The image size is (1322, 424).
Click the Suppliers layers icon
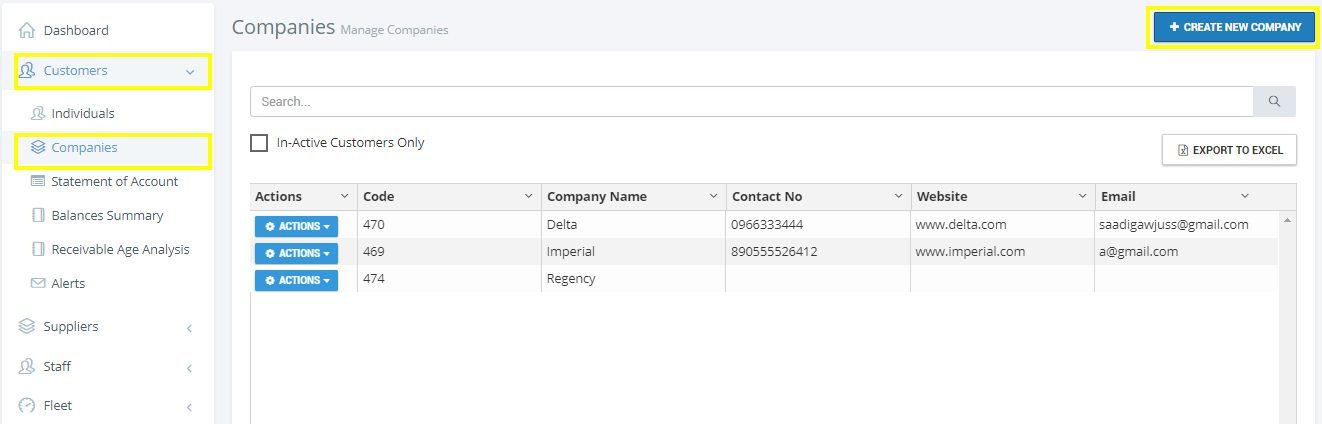tap(27, 327)
